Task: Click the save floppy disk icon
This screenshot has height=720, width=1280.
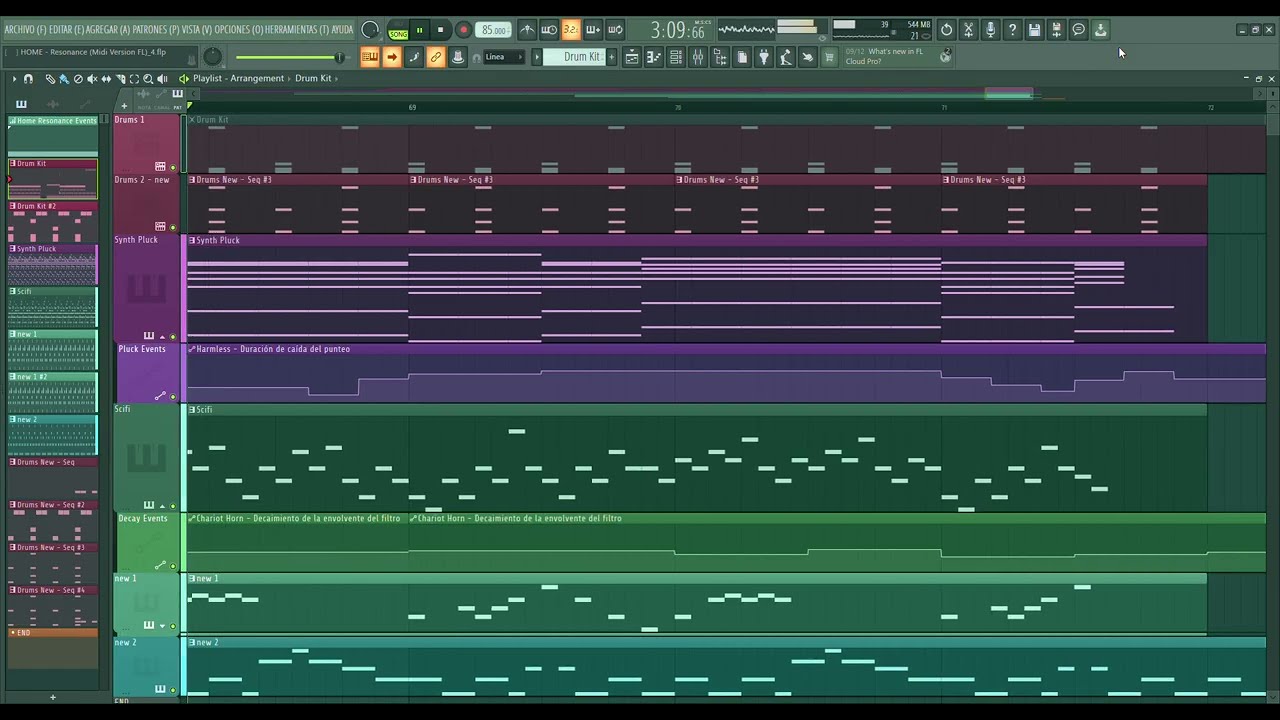Action: click(x=1034, y=30)
